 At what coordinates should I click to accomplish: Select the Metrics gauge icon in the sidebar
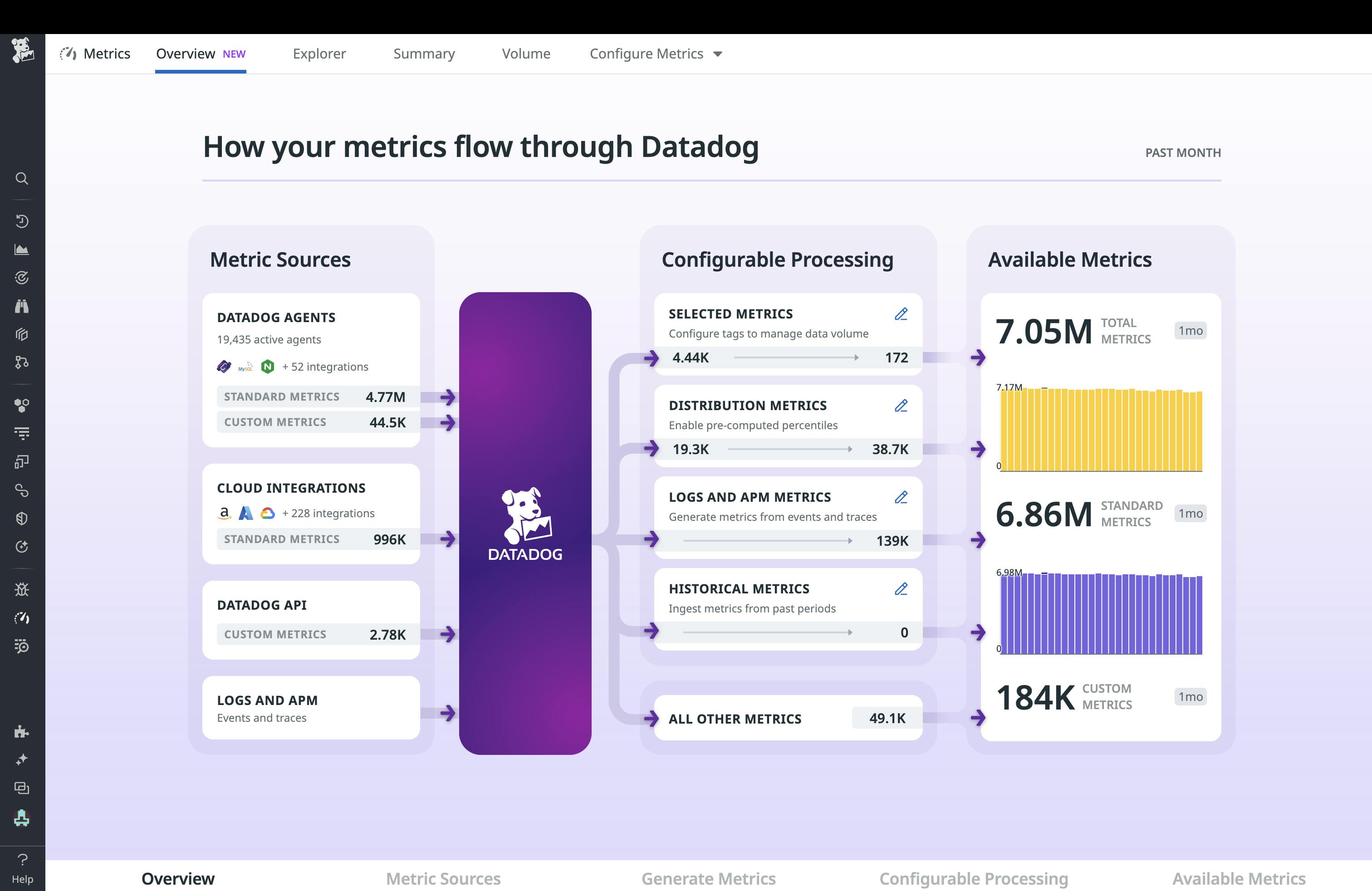point(22,618)
